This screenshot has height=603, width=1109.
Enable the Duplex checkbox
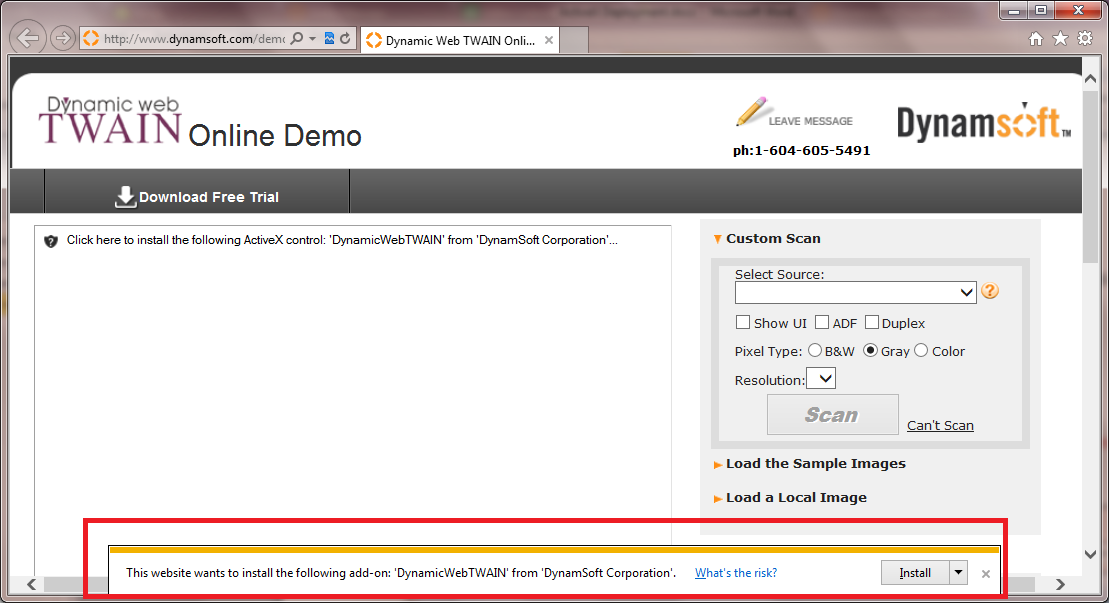(x=872, y=323)
